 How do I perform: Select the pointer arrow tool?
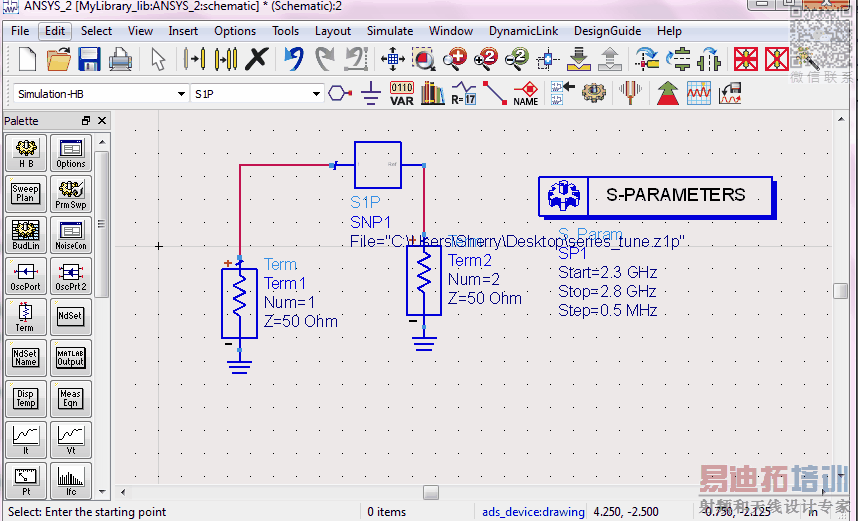(158, 59)
